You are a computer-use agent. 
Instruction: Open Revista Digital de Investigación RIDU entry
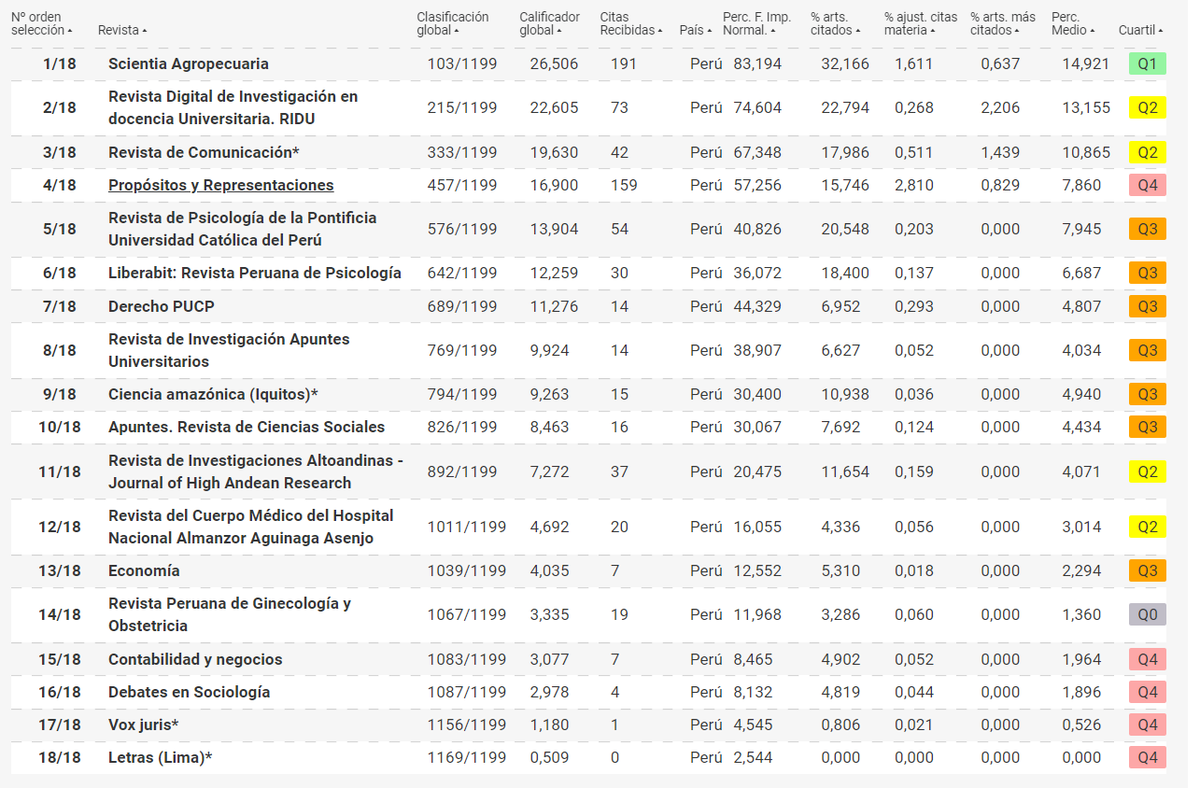click(x=233, y=107)
